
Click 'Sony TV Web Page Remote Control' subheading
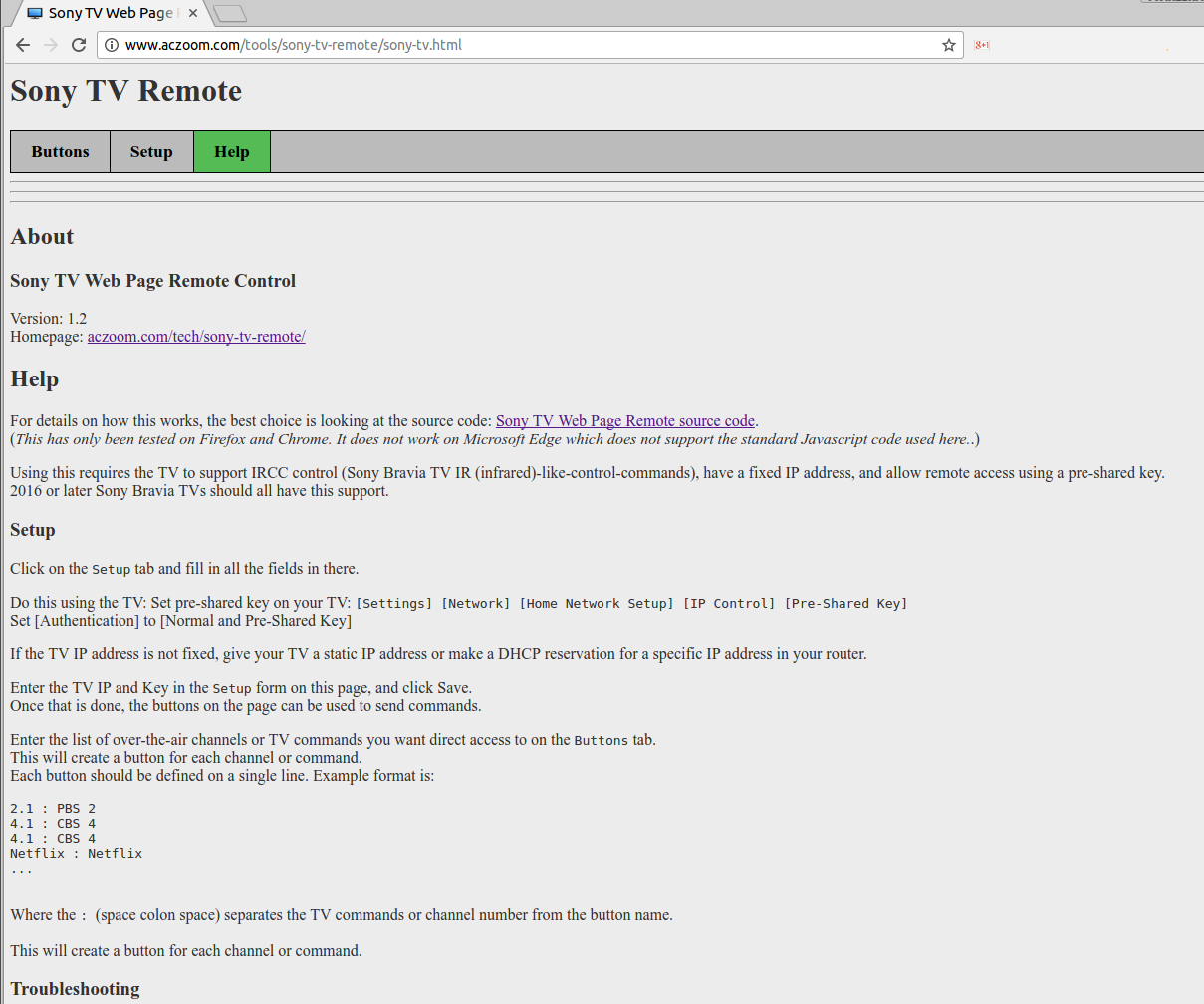153,281
